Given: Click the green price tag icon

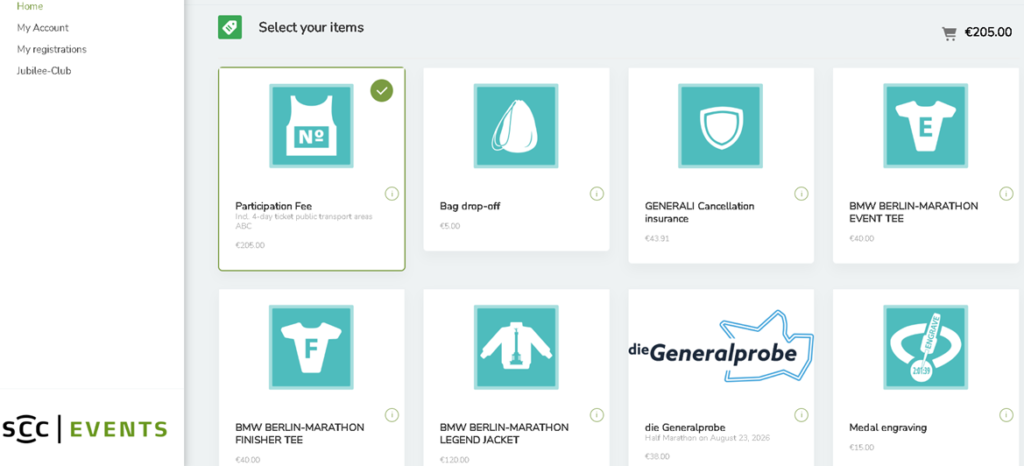Looking at the screenshot, I should (230, 28).
